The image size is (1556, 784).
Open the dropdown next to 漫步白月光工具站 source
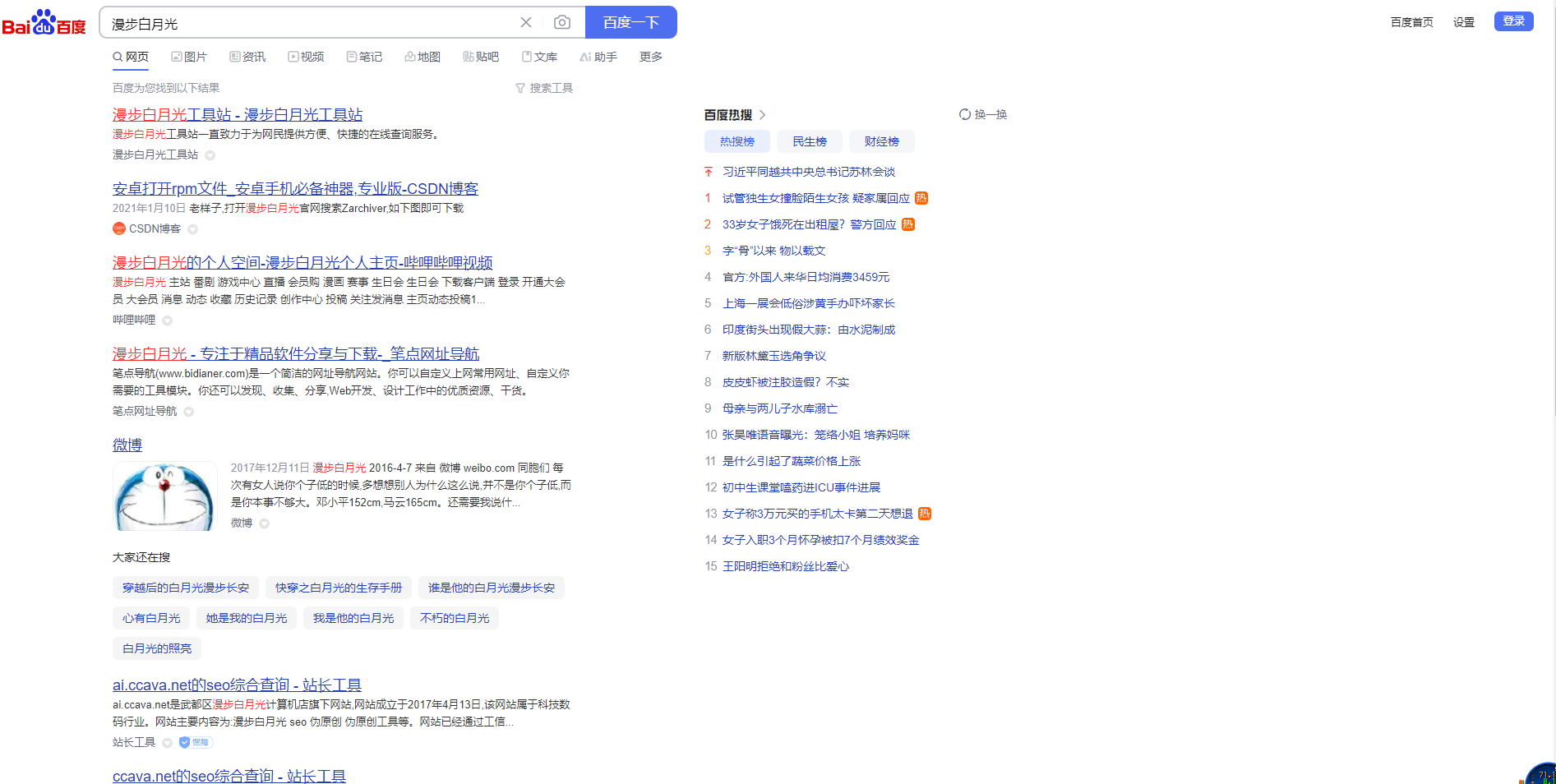[210, 155]
